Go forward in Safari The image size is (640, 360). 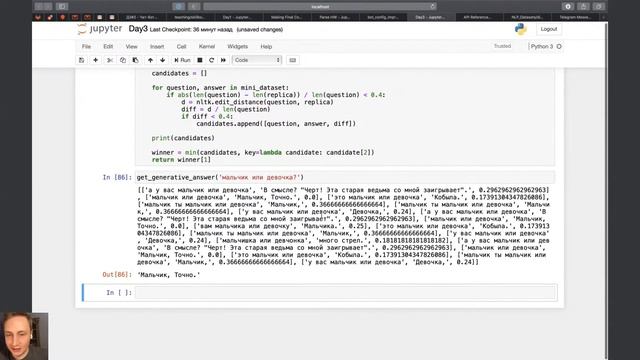48,6
